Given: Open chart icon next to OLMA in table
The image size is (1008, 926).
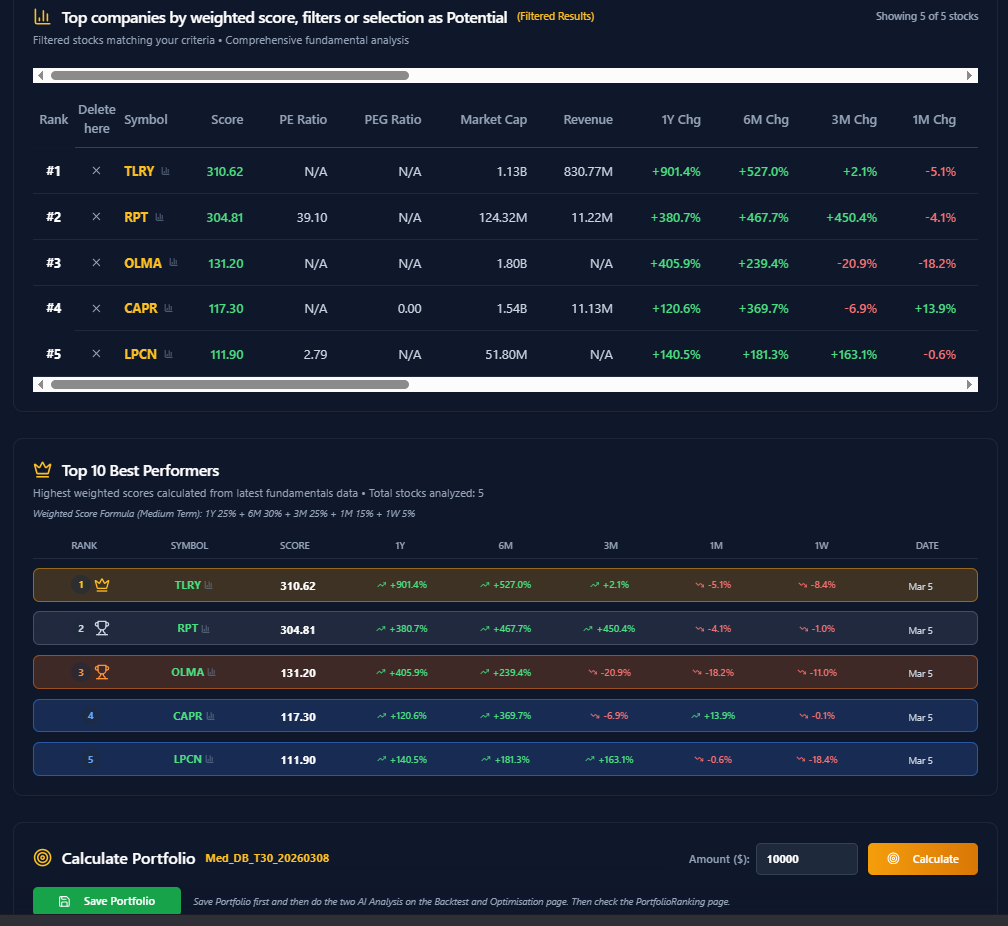Looking at the screenshot, I should [173, 263].
